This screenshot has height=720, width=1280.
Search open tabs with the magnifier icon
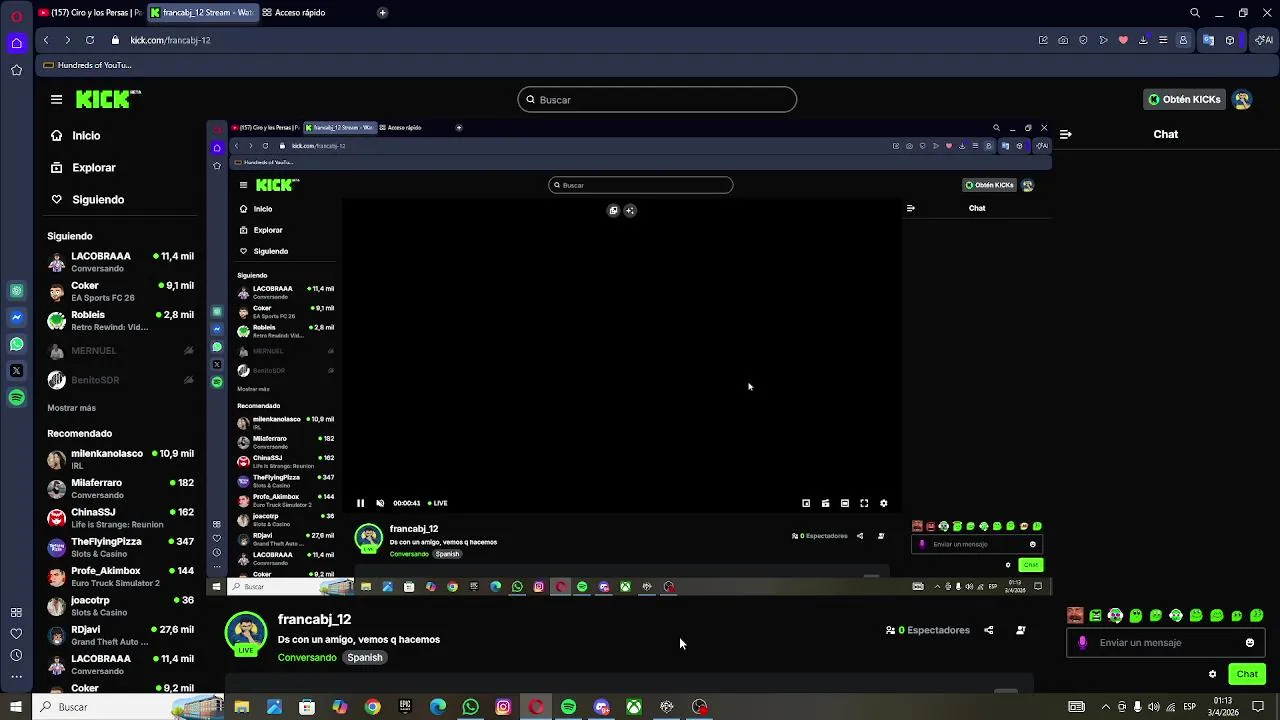pyautogui.click(x=1195, y=13)
